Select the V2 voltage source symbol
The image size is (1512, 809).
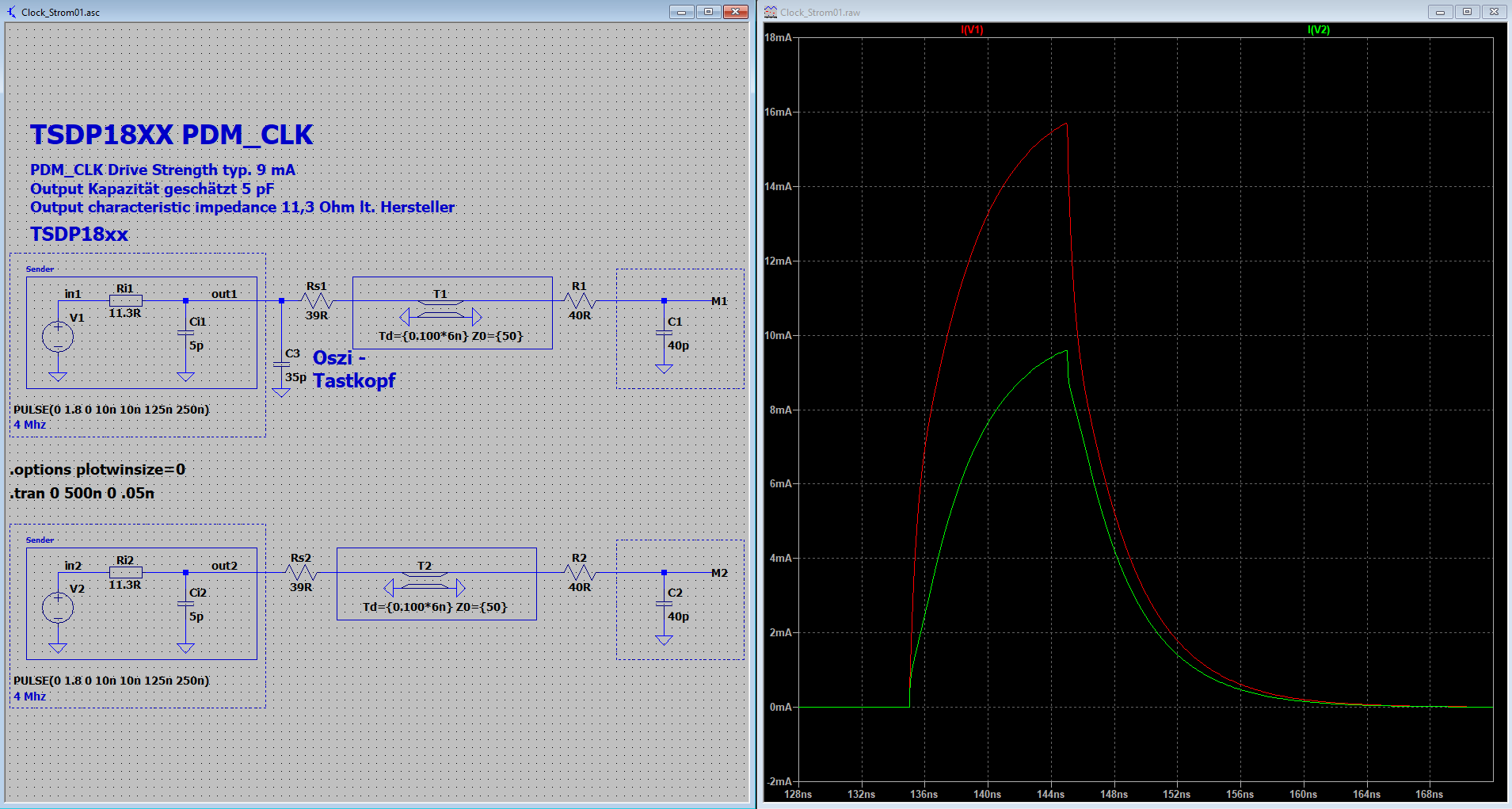pyautogui.click(x=58, y=608)
